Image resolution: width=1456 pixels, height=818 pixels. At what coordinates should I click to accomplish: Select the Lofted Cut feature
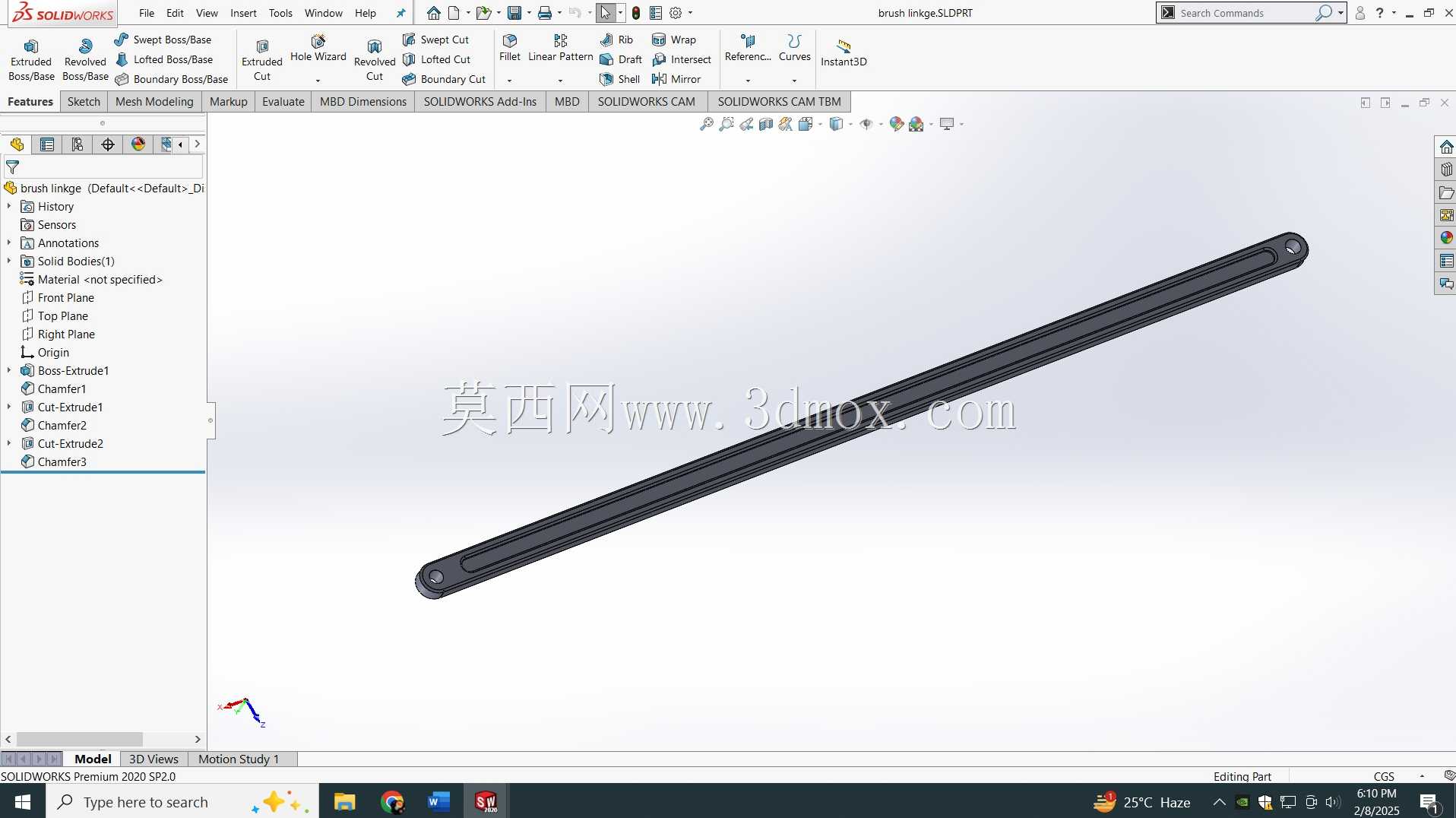(436, 59)
